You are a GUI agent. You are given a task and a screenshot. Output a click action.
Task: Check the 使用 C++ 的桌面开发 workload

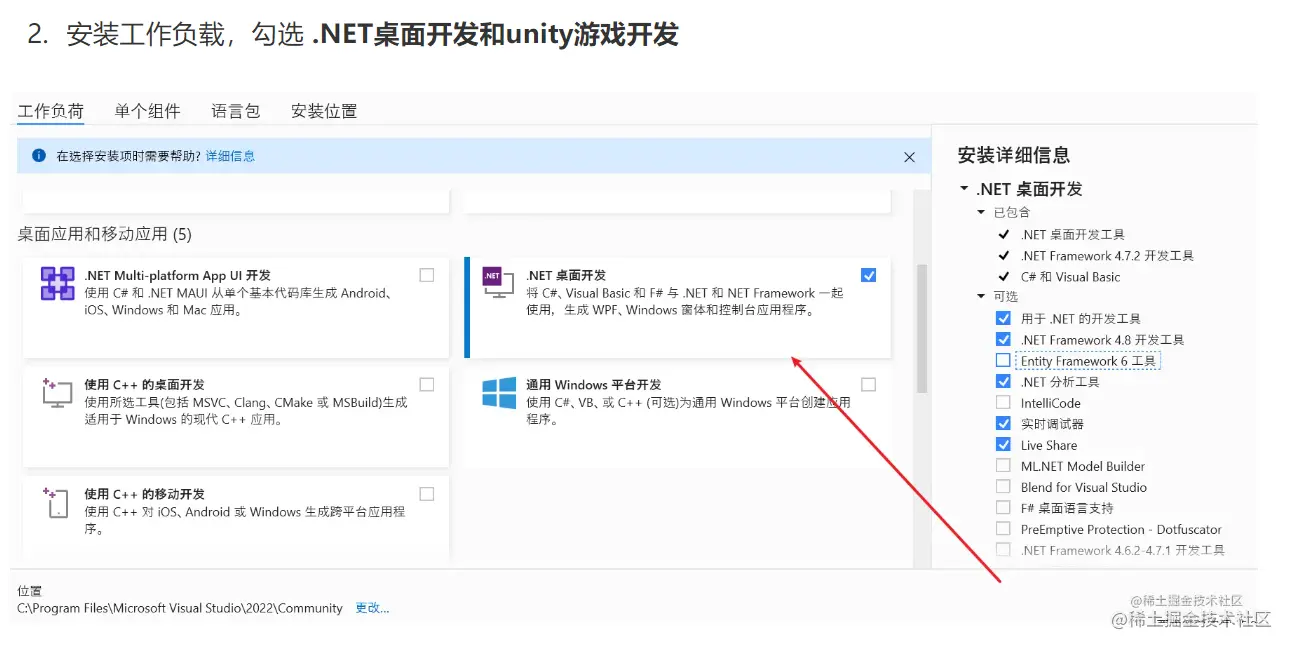click(x=427, y=384)
